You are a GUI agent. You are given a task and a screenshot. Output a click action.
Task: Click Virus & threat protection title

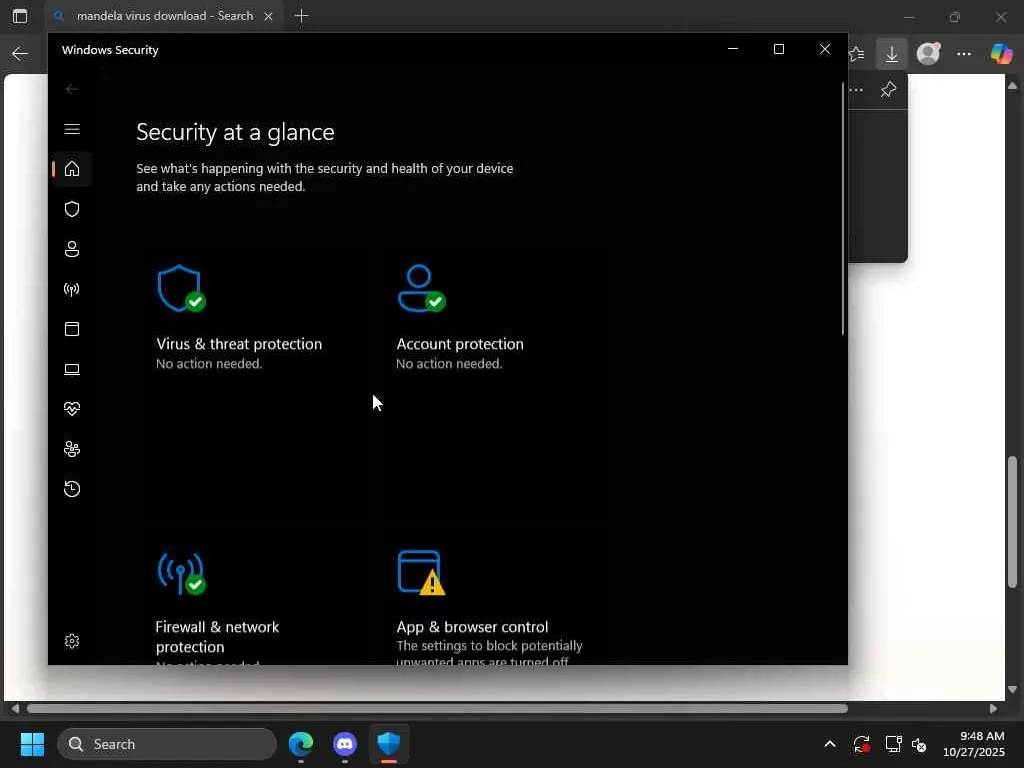coord(239,344)
